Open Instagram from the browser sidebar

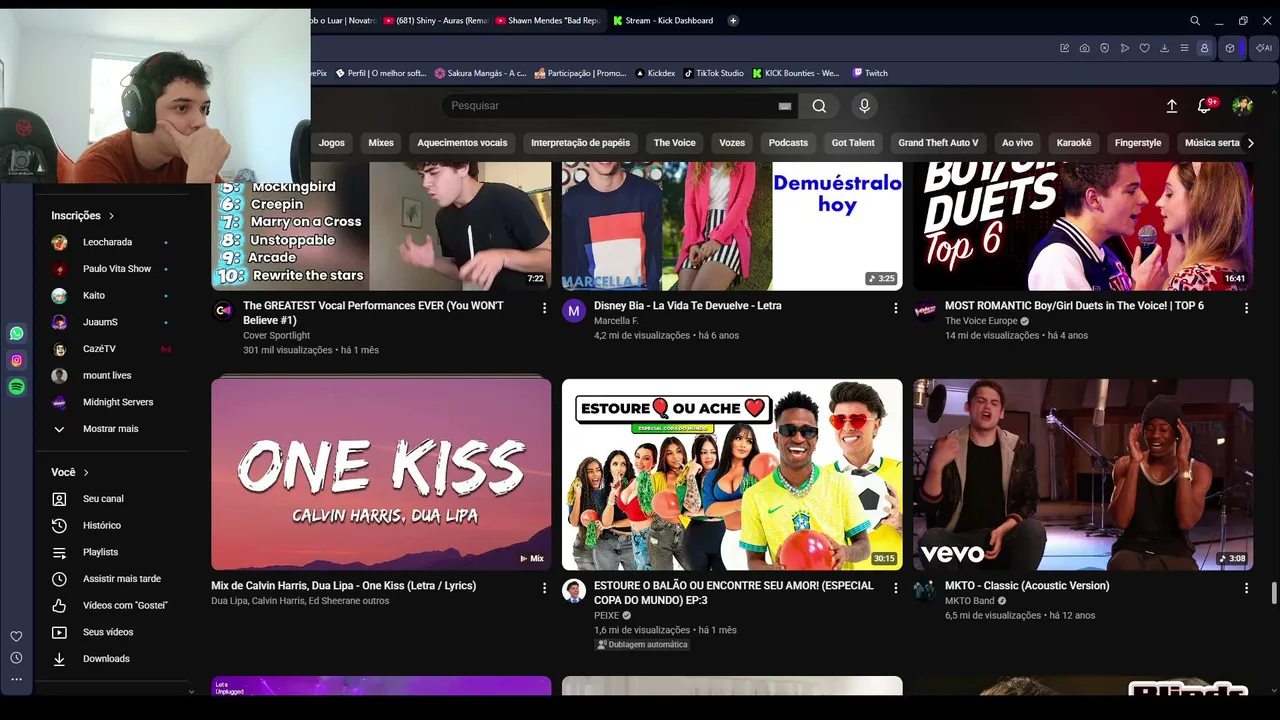point(17,360)
